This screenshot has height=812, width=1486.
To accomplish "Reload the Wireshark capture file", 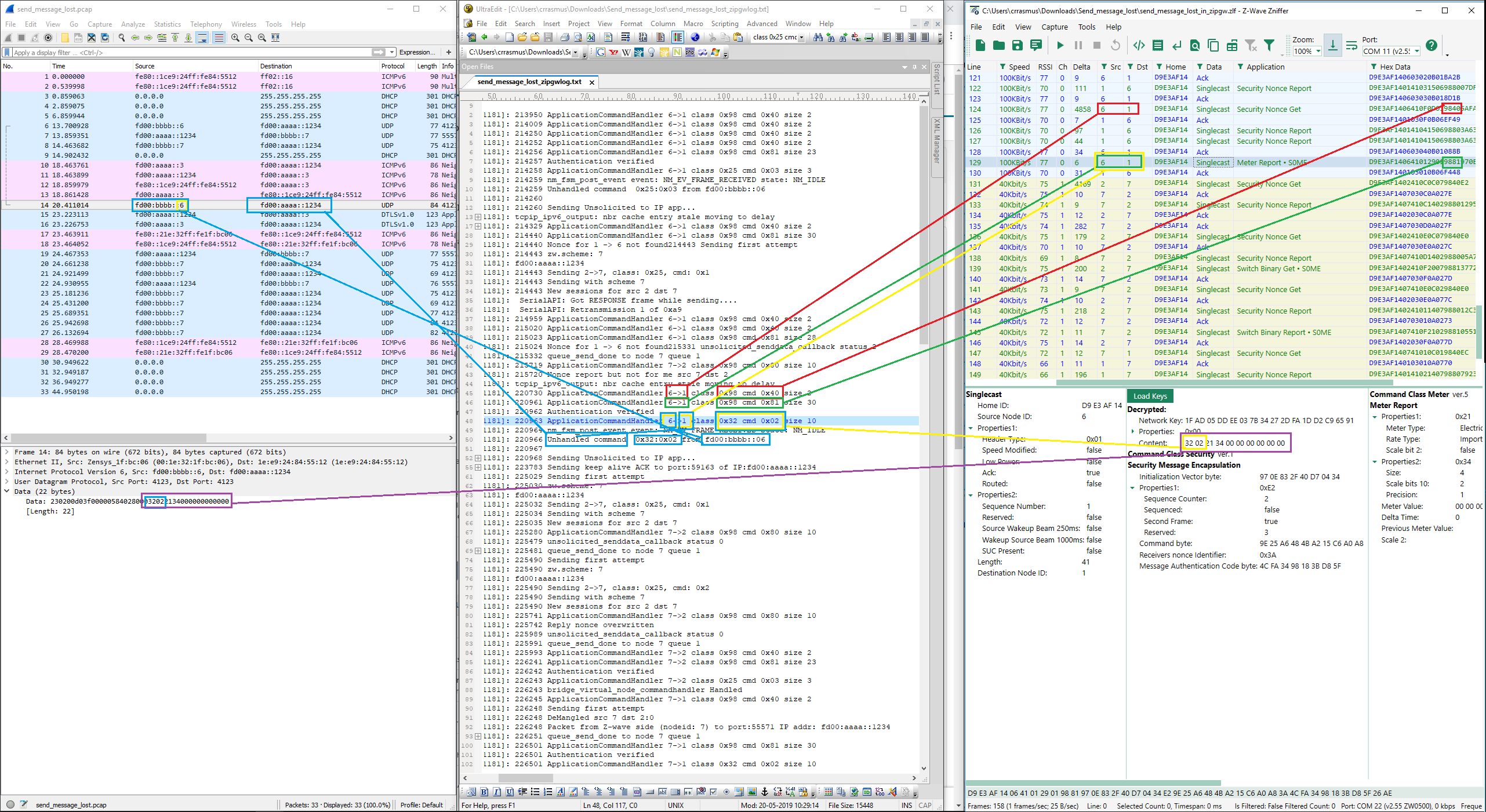I will pyautogui.click(x=105, y=38).
